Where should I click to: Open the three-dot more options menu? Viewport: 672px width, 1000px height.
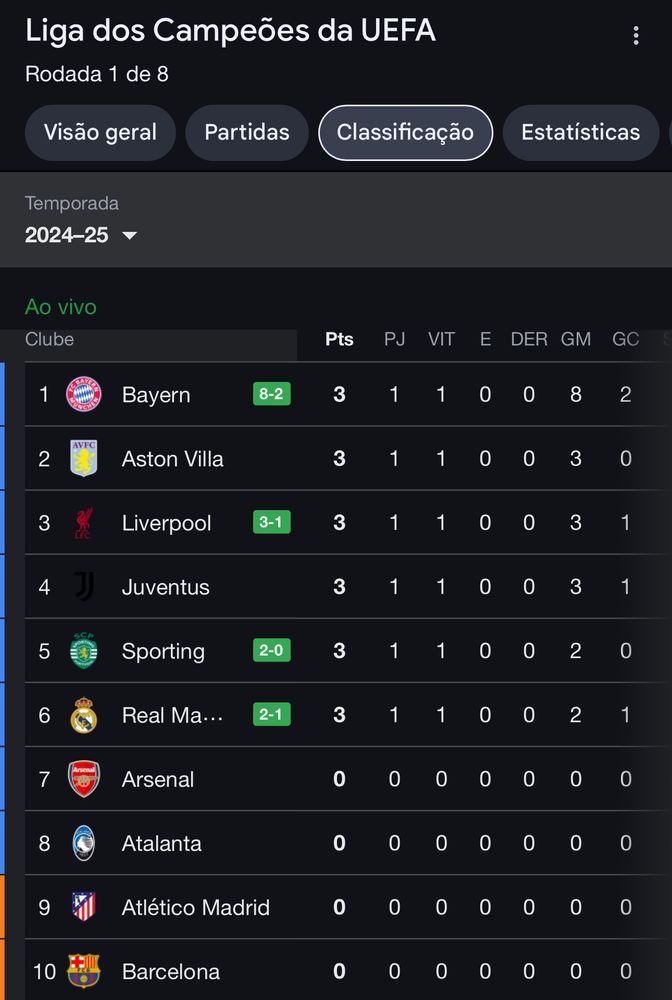point(636,36)
